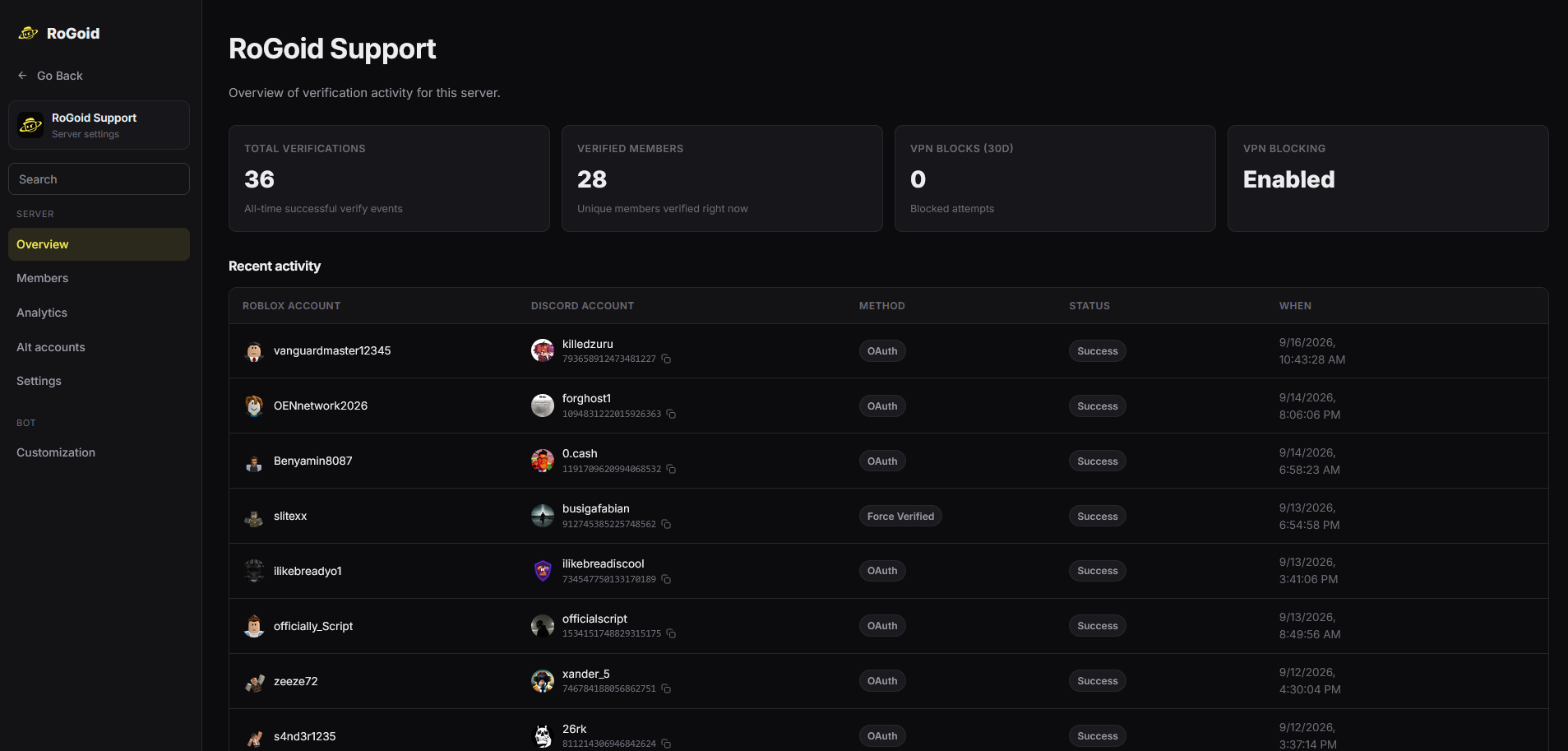Copy forghost1's Discord ID

pyautogui.click(x=671, y=414)
